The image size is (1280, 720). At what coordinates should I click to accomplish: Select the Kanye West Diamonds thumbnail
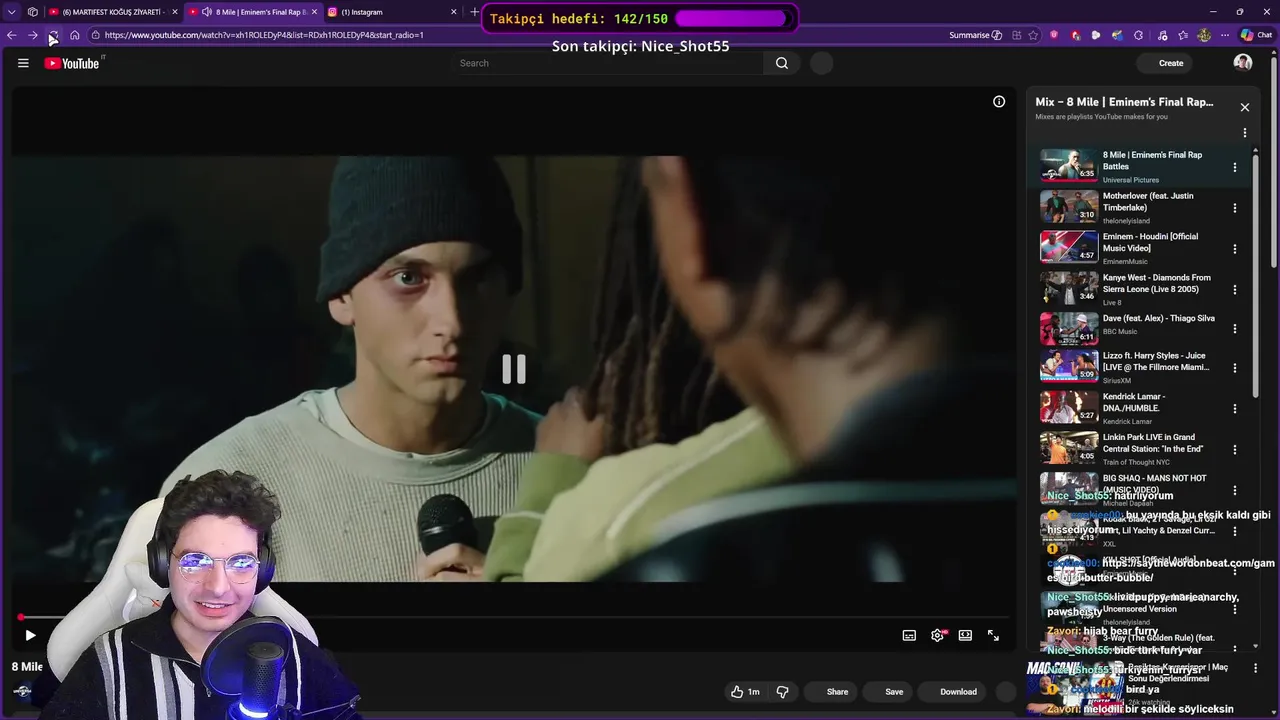pos(1069,288)
